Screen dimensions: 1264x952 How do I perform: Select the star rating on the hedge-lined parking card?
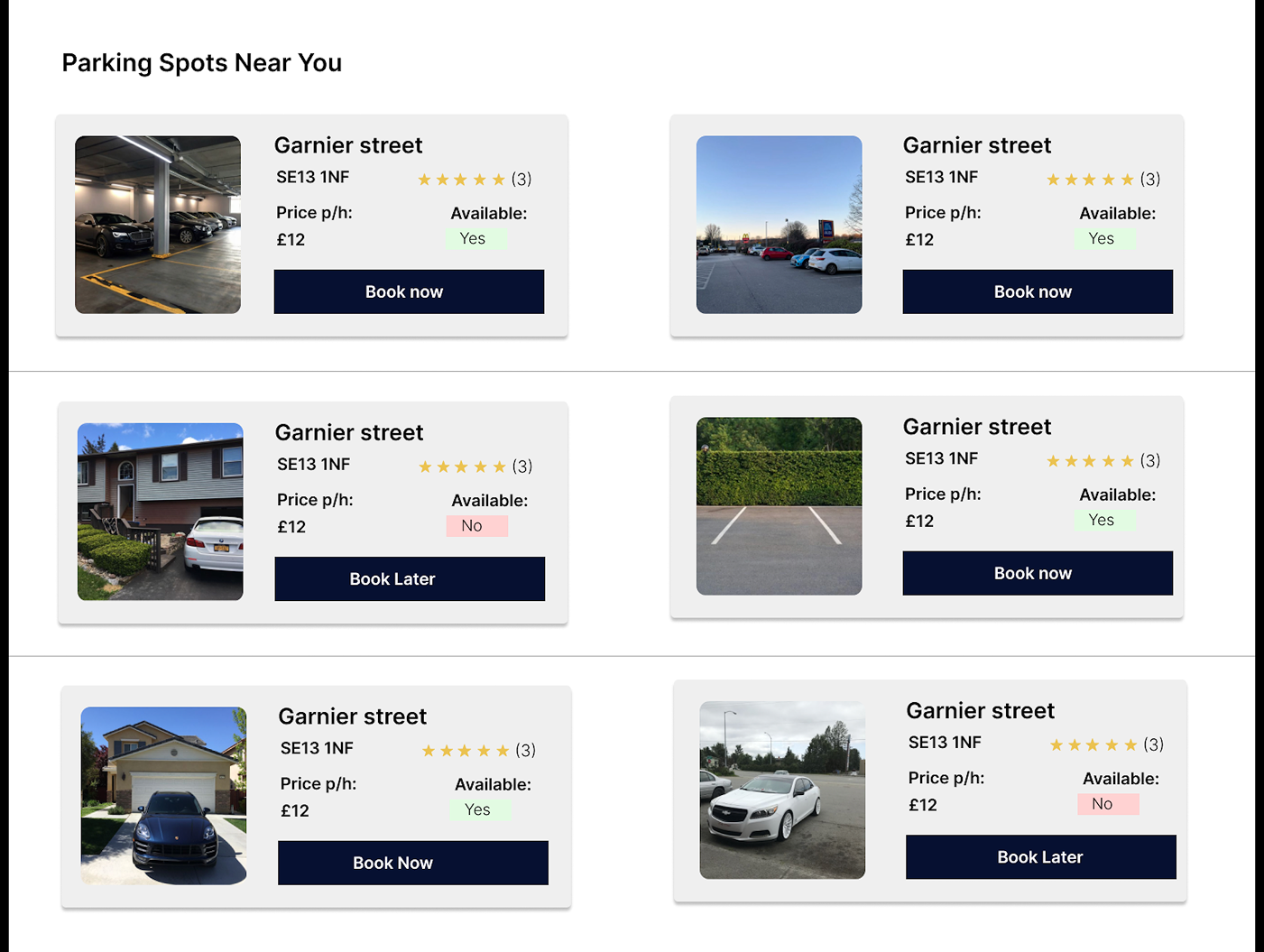(x=1089, y=460)
